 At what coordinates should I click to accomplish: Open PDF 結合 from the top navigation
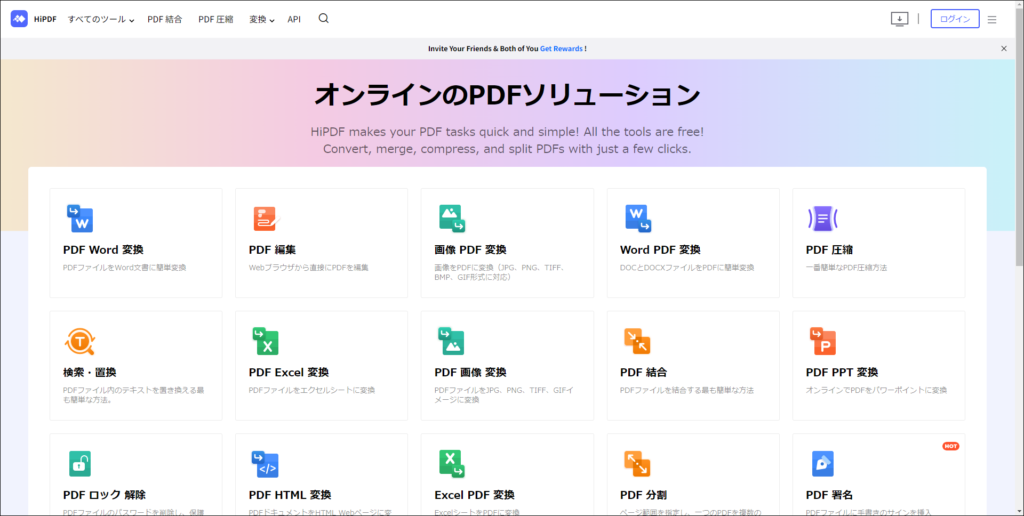165,20
